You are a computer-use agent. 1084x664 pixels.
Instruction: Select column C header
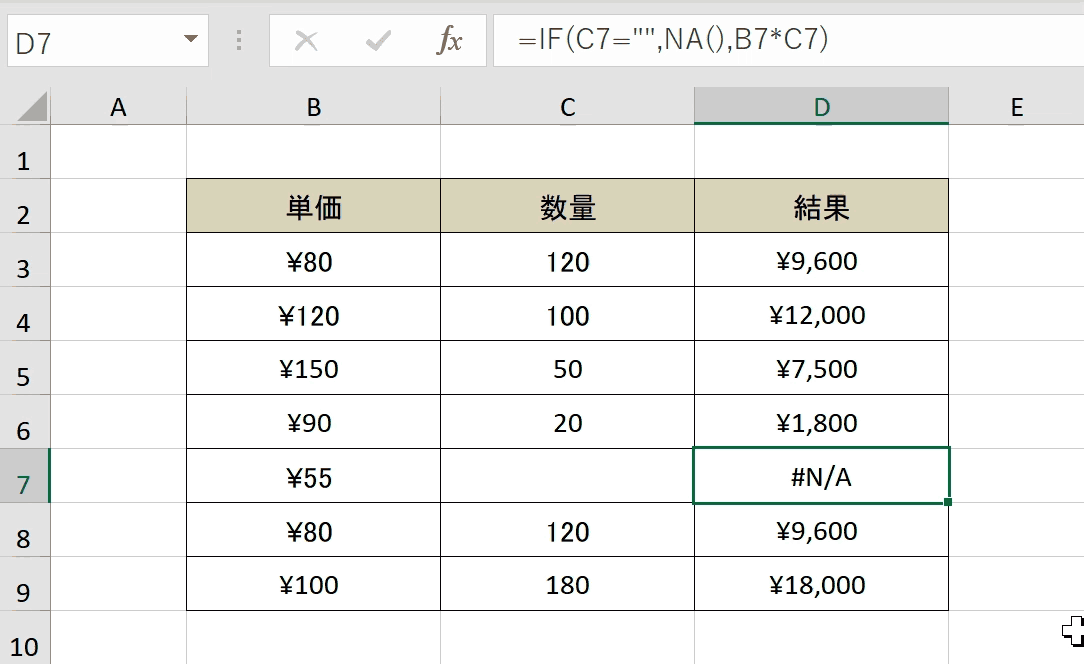567,107
